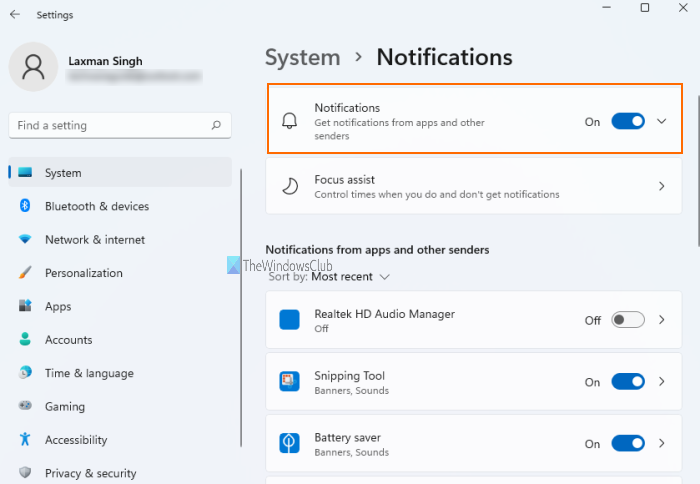Image resolution: width=700 pixels, height=484 pixels.
Task: Click the Snipping Tool app icon
Action: pos(289,382)
